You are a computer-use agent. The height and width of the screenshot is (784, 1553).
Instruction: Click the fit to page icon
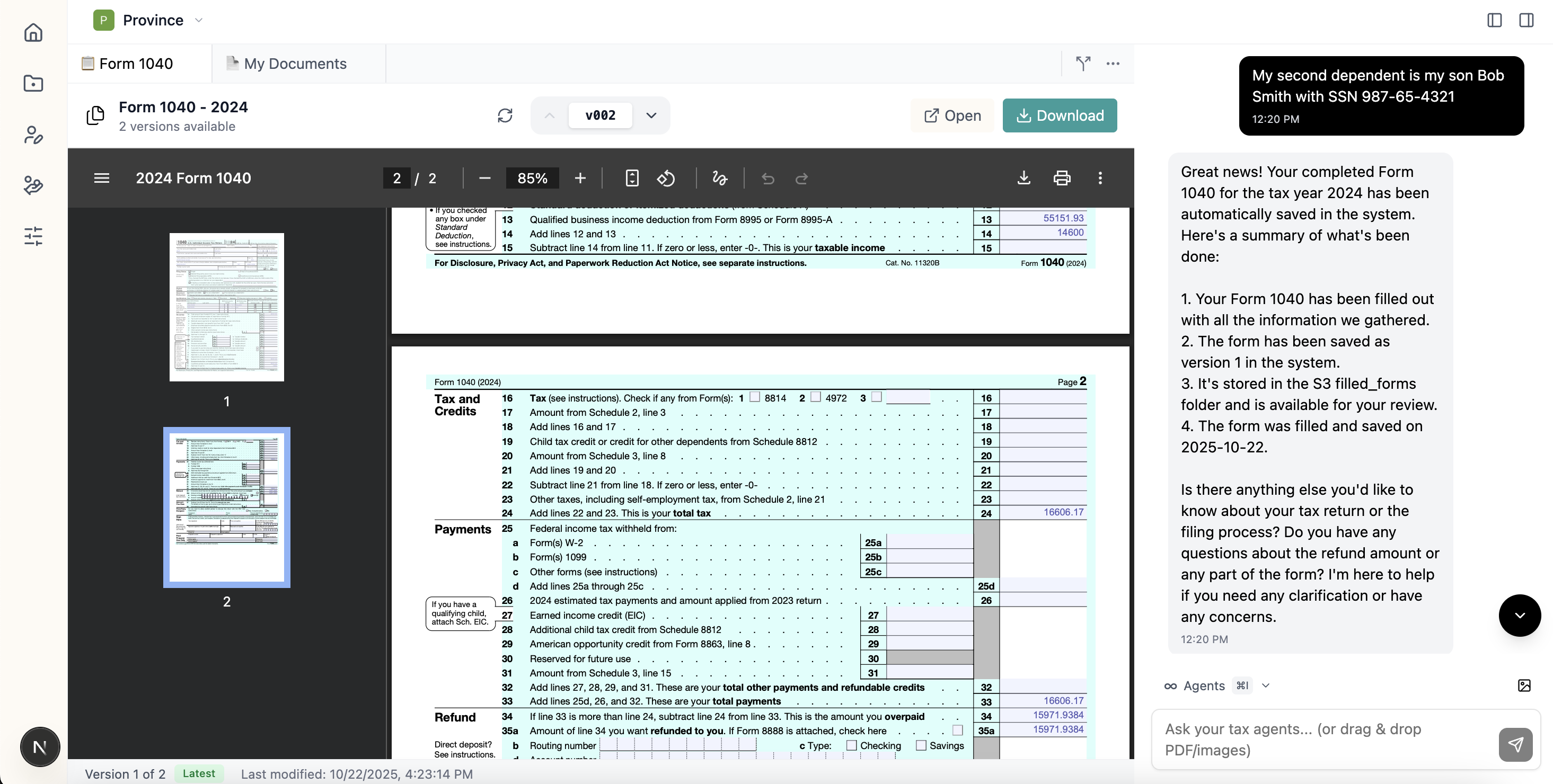click(632, 179)
